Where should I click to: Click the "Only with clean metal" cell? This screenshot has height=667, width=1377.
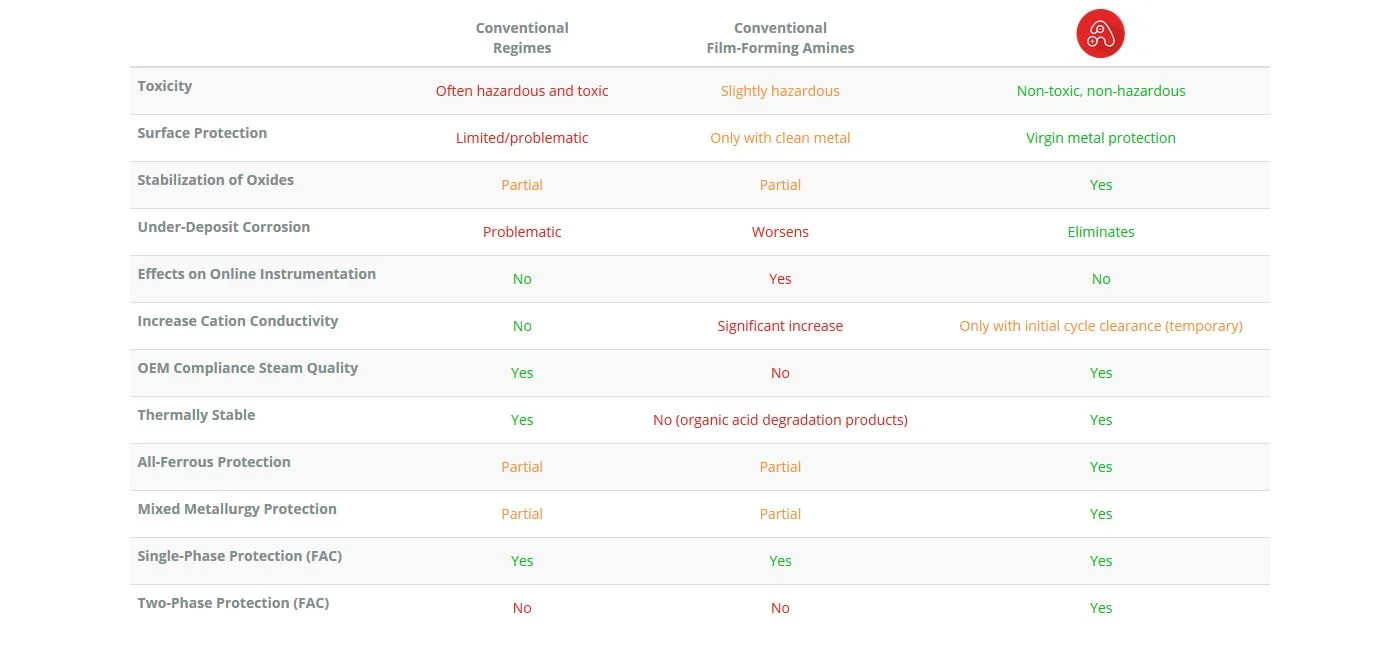point(780,138)
